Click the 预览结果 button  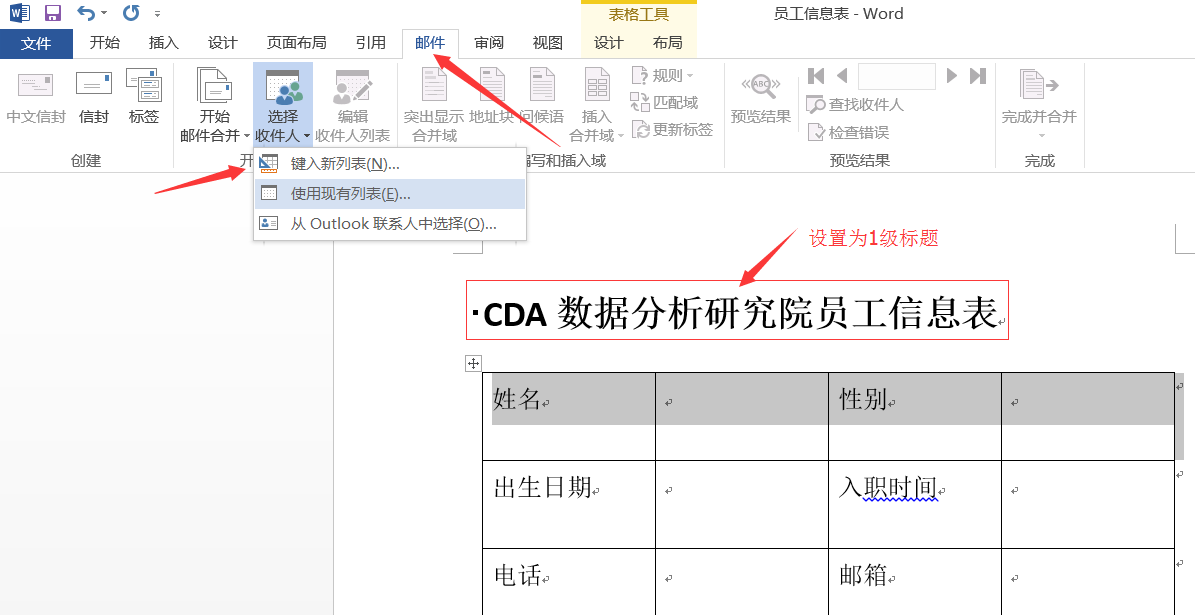coord(761,97)
